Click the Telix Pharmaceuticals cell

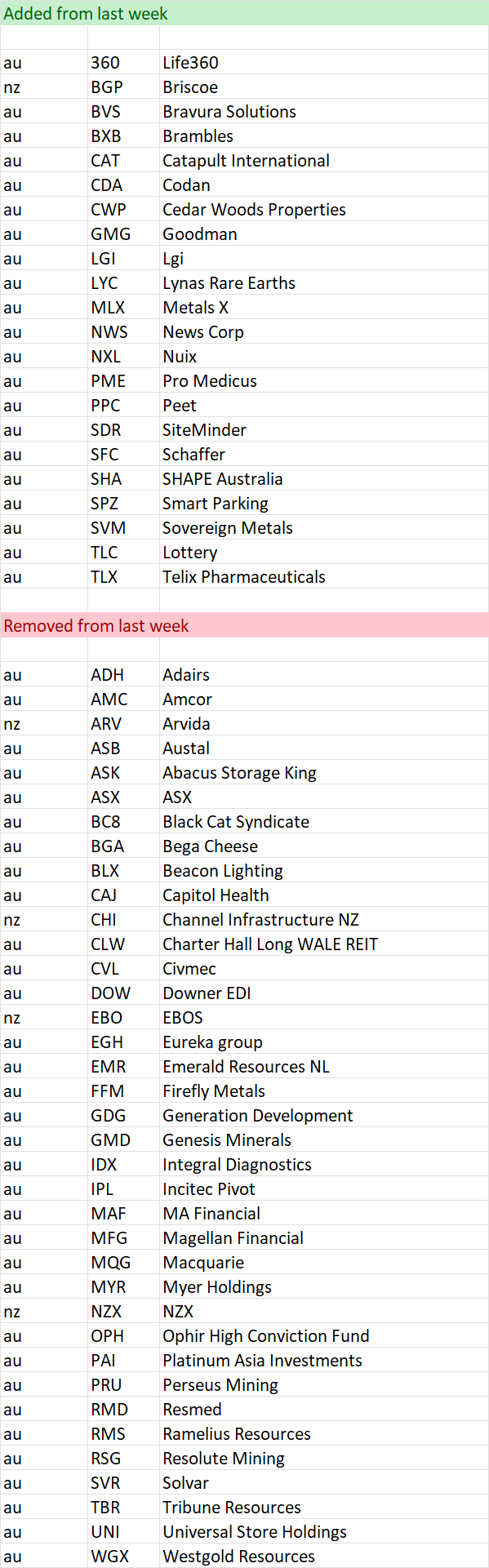point(324,576)
